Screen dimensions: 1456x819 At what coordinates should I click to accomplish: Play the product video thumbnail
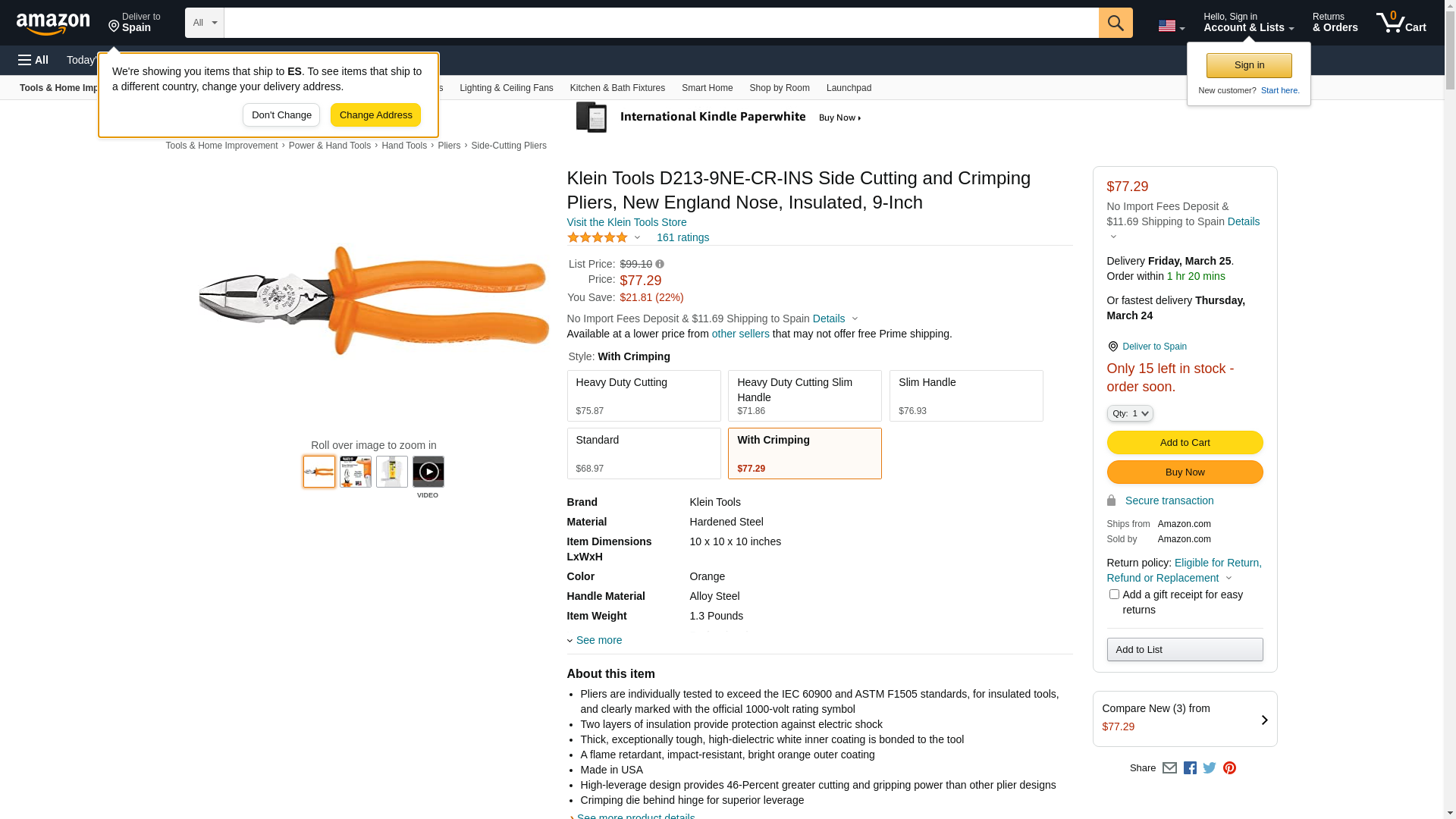coord(428,472)
